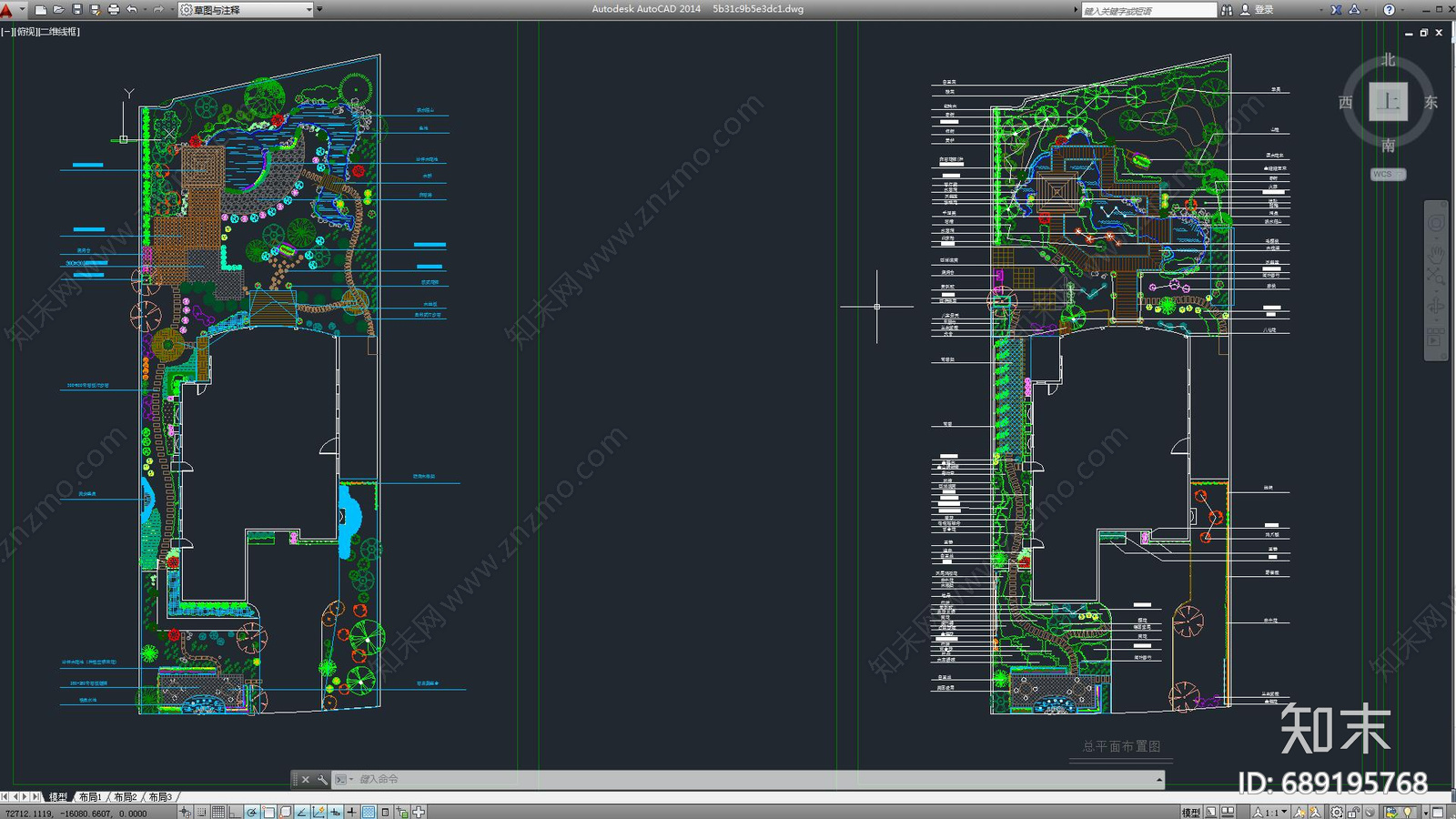The height and width of the screenshot is (819, 1456).
Task: Rotate view to 东 on ViewCube
Action: coord(1431,102)
